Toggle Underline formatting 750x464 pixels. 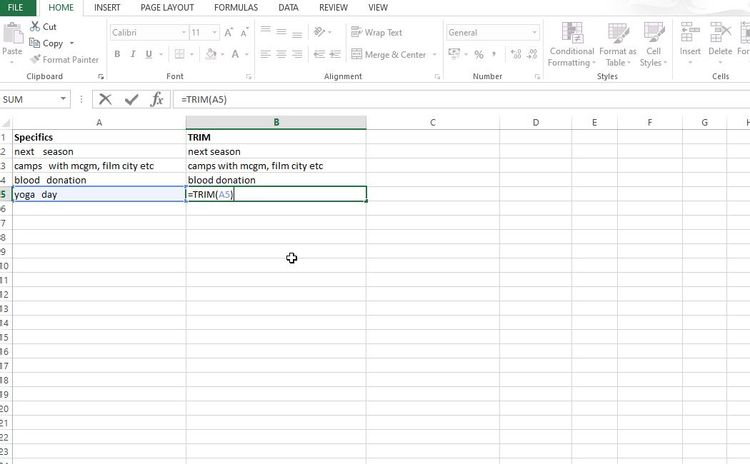[149, 54]
